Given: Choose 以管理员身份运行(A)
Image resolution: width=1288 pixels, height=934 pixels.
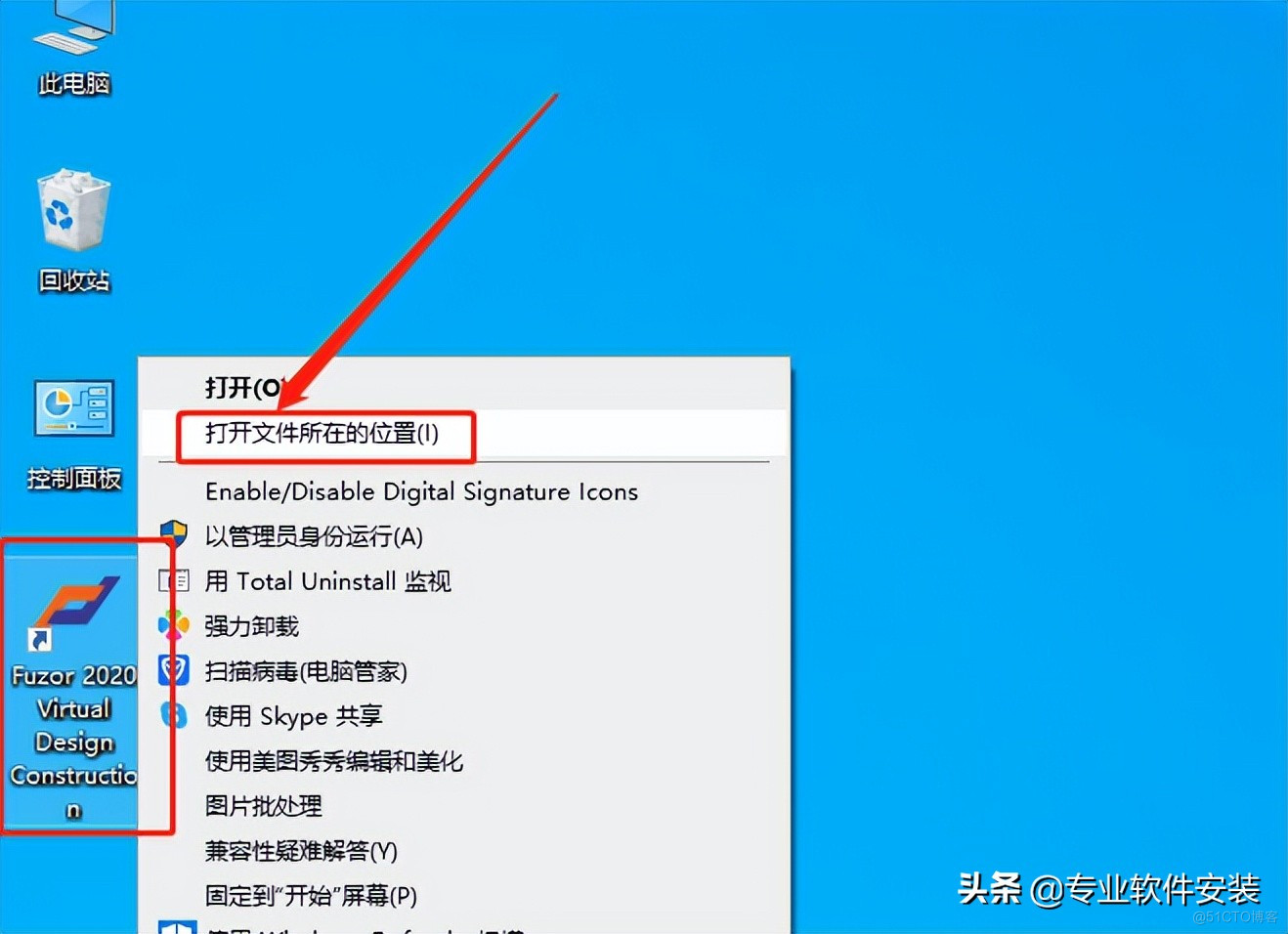Looking at the screenshot, I should coord(464,536).
